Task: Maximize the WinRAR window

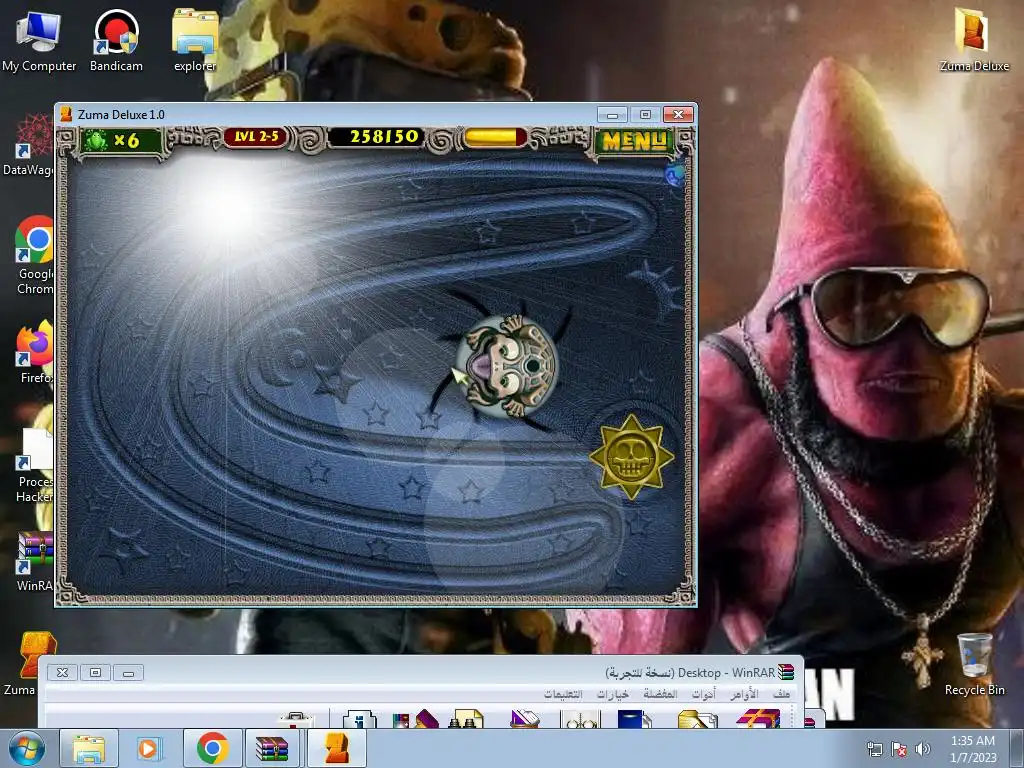Action: point(95,672)
